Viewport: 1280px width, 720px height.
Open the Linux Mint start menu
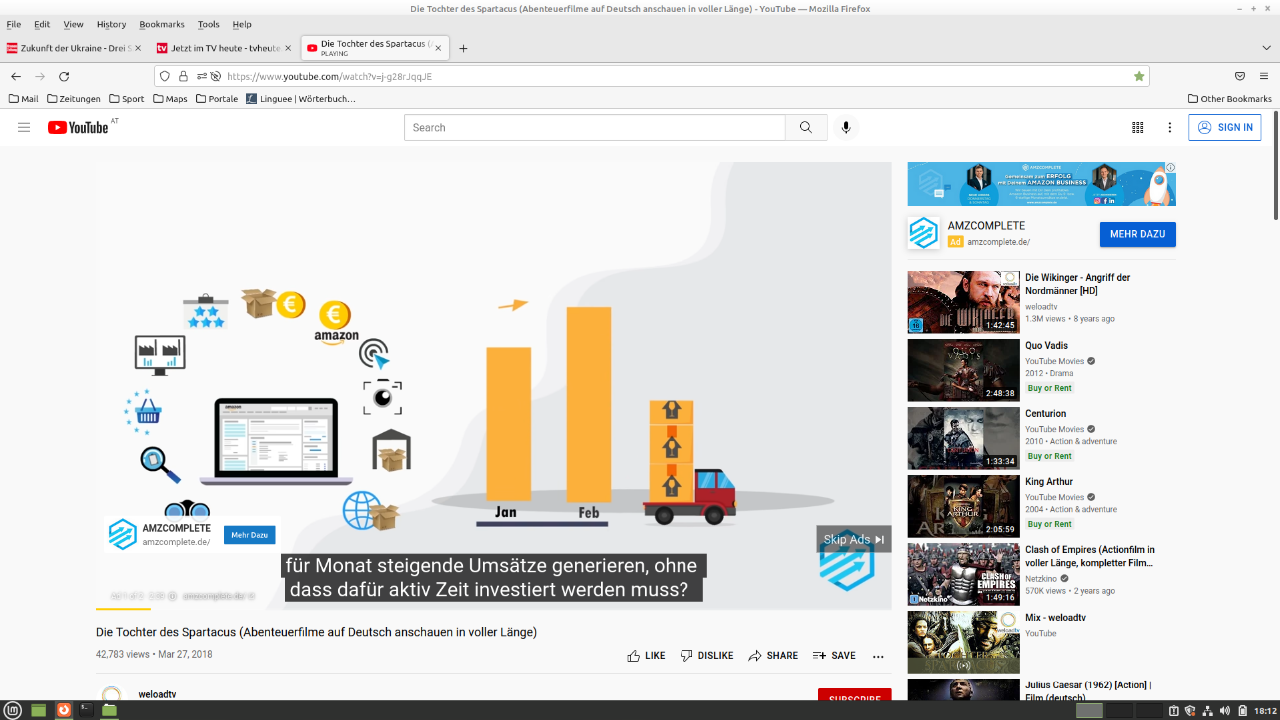click(13, 710)
